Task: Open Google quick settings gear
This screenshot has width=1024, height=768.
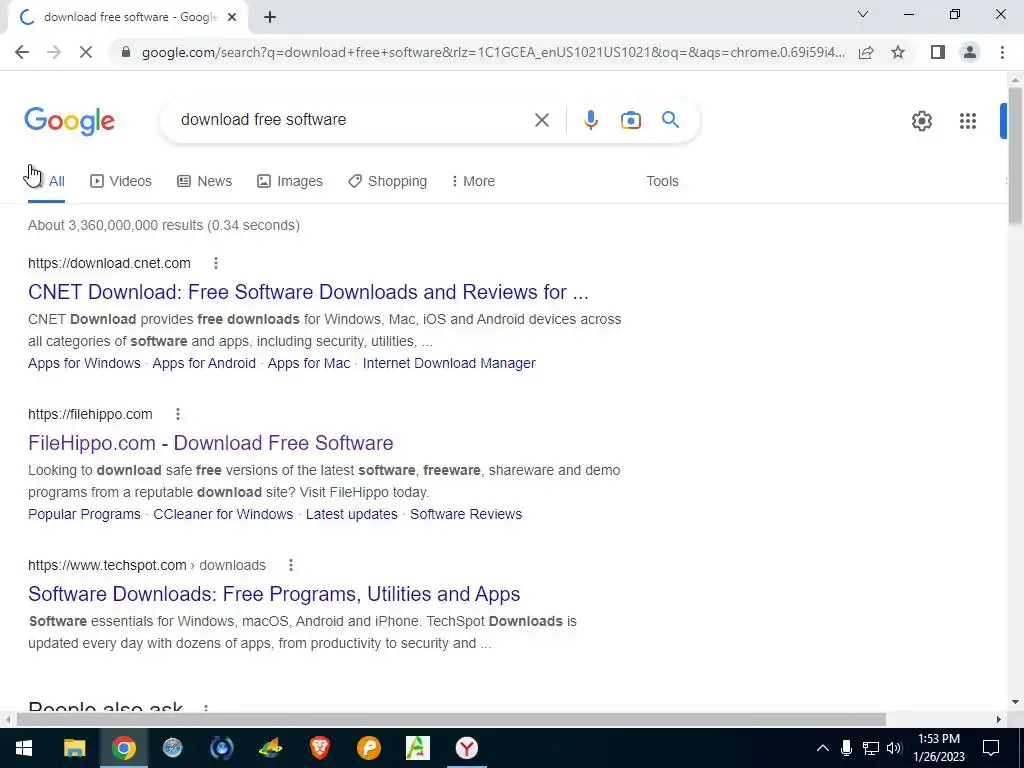Action: tap(921, 121)
